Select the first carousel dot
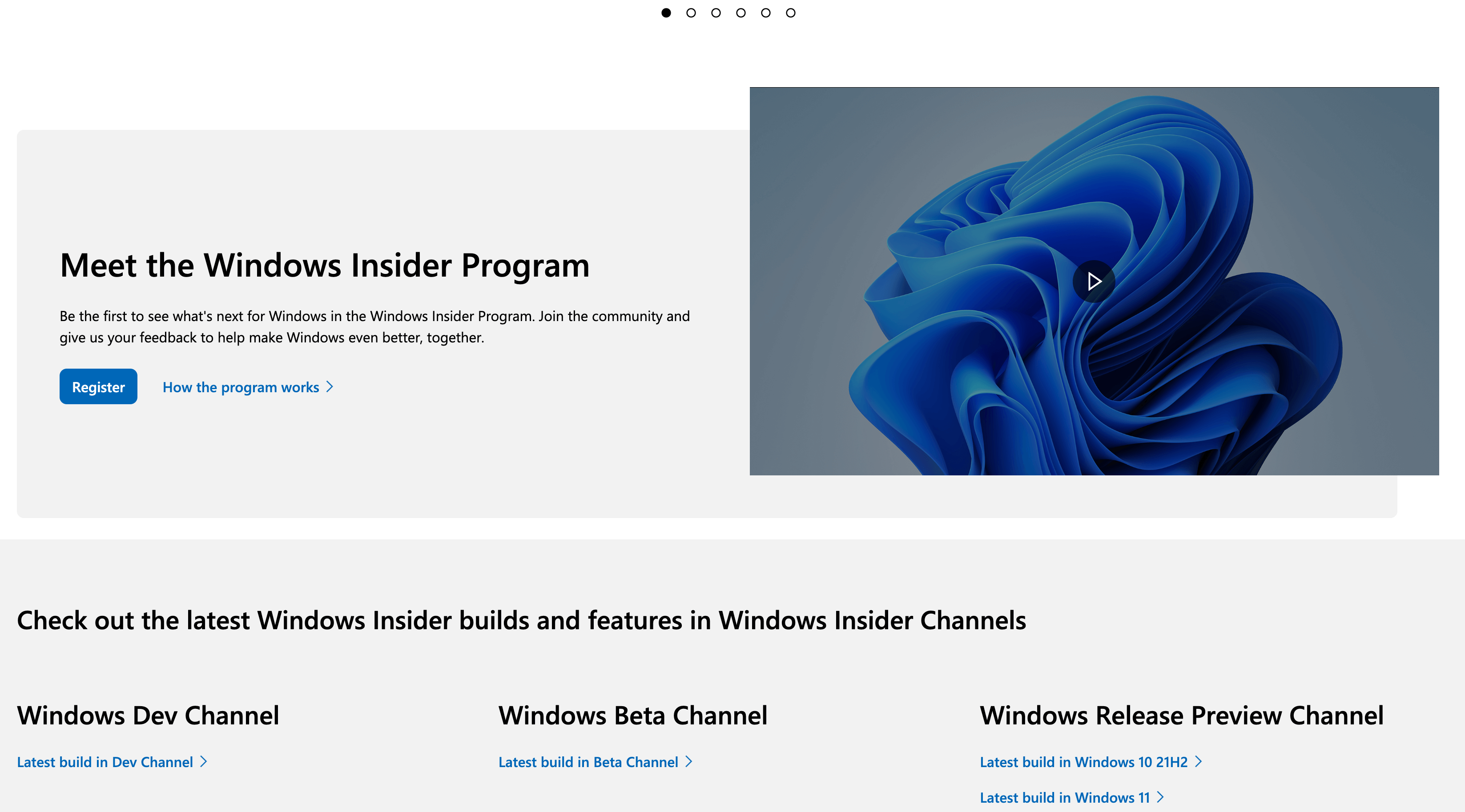Viewport: 1465px width, 812px height. coord(666,12)
